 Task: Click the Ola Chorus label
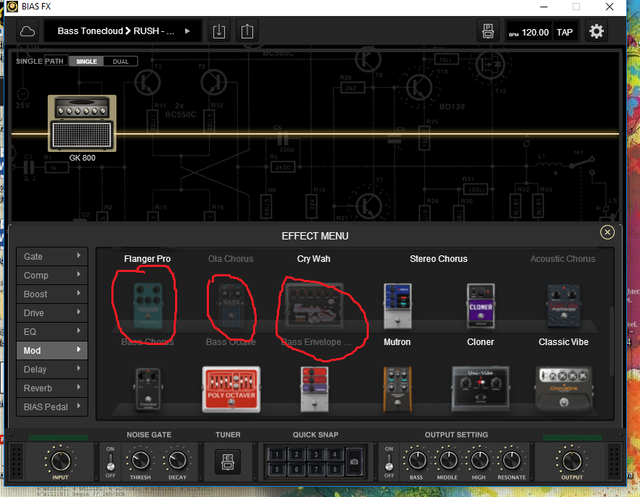tap(231, 259)
